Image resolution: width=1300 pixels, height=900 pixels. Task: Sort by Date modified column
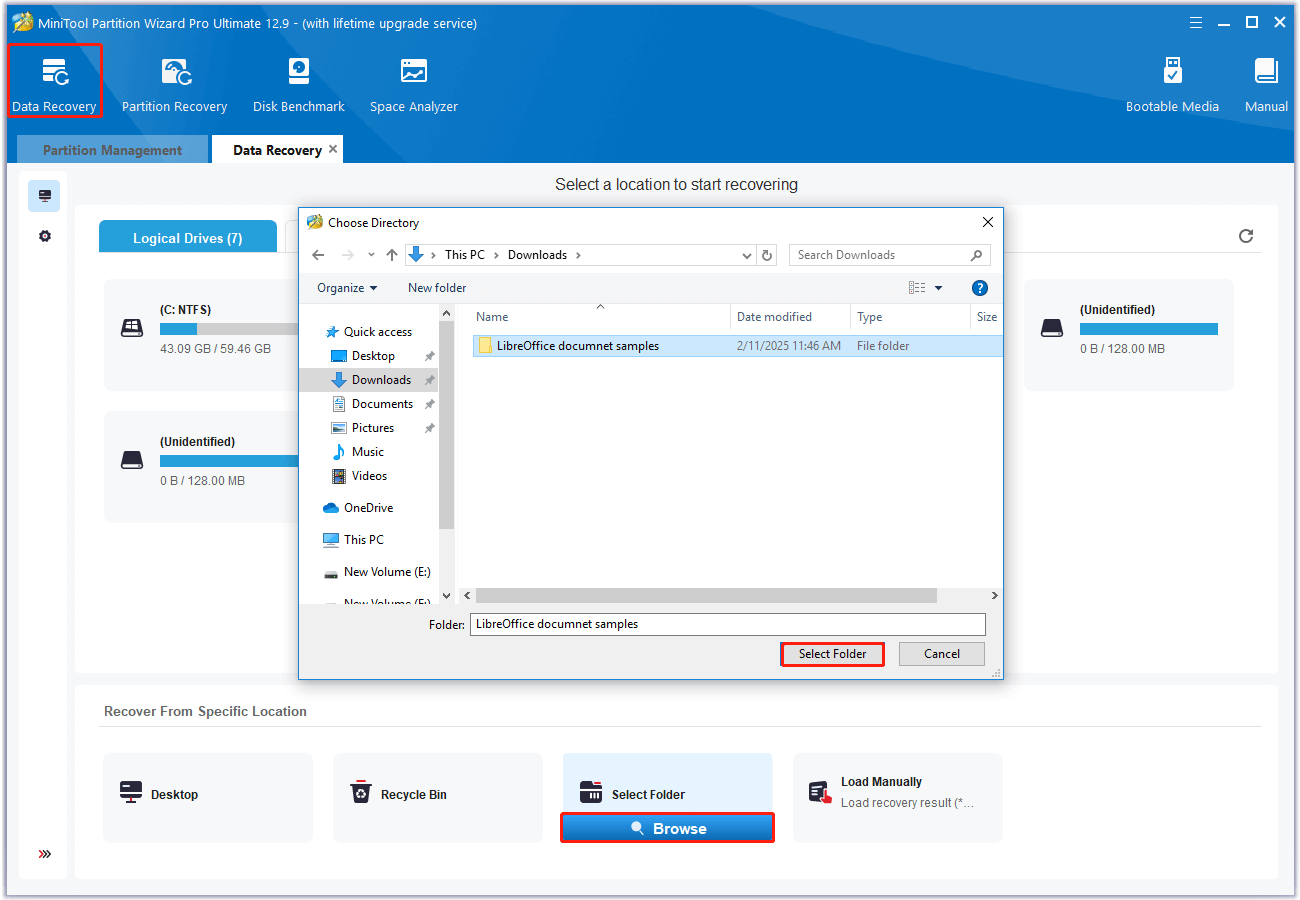click(790, 317)
